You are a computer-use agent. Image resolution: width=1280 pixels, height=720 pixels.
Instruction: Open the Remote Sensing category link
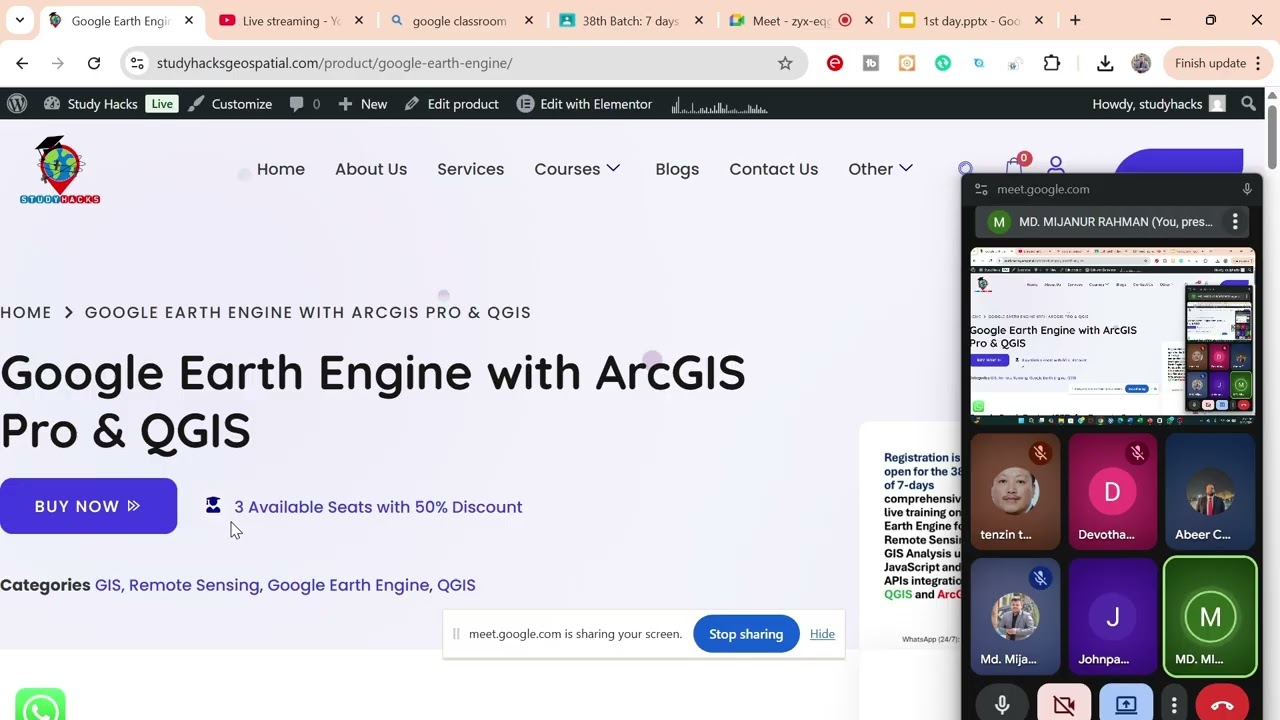194,585
